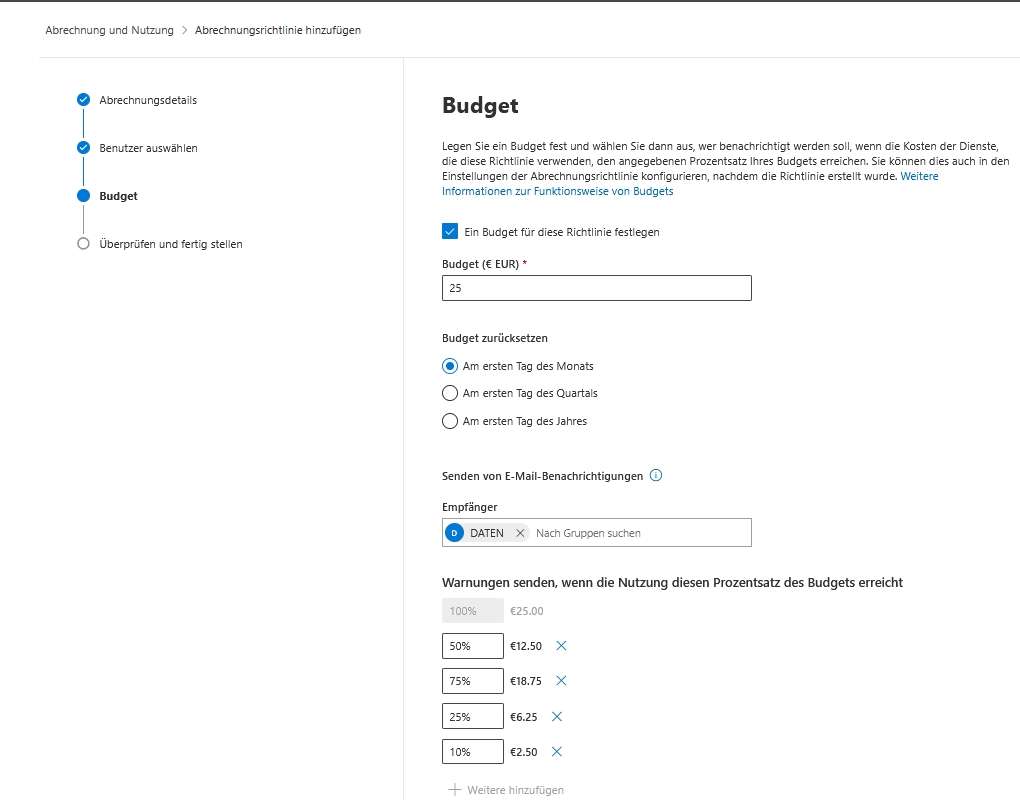Select Am ersten Tag des Quartals
Screen dimensions: 1020x800
point(450,393)
